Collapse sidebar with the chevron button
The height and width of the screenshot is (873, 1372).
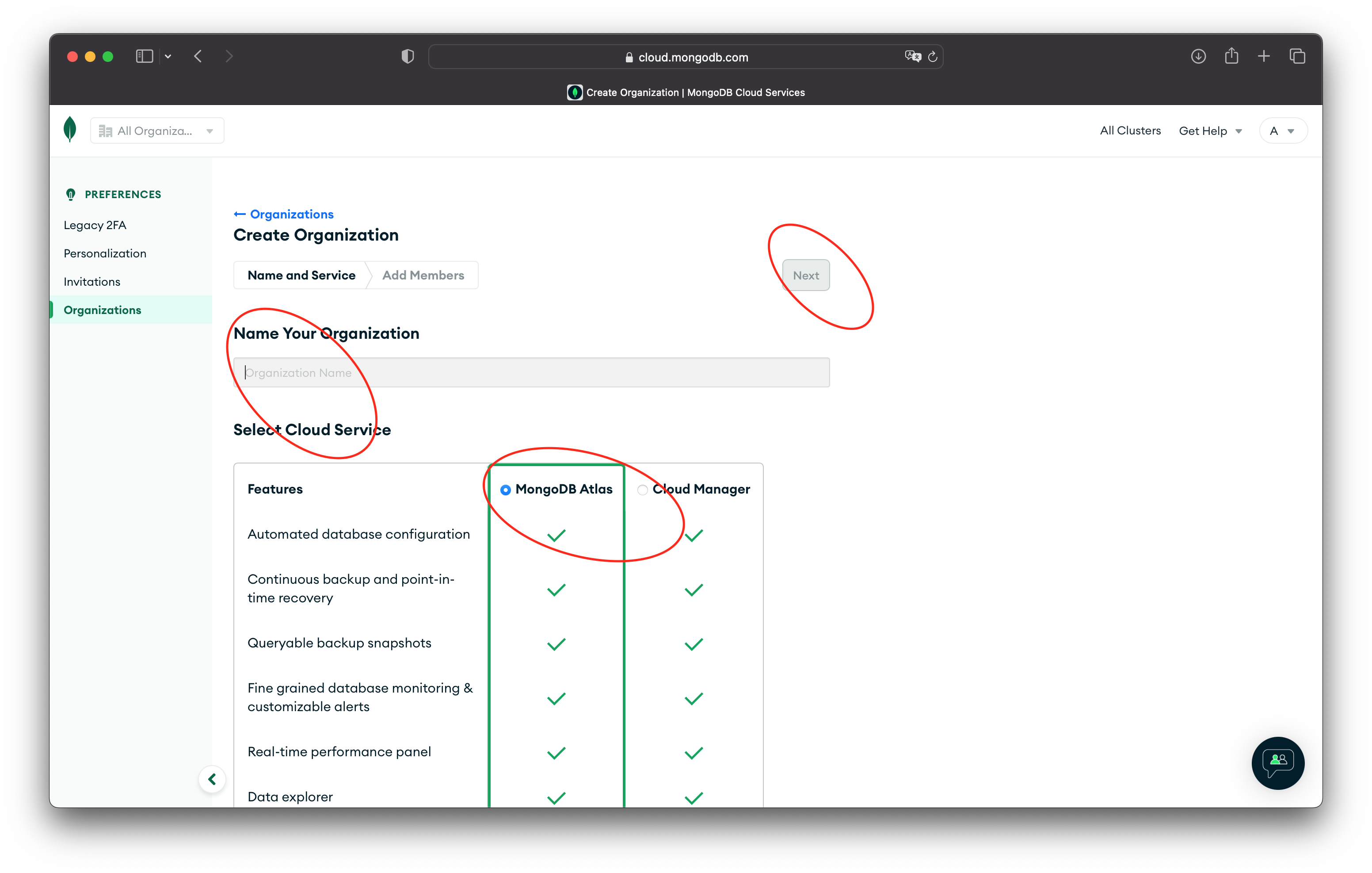[x=212, y=779]
